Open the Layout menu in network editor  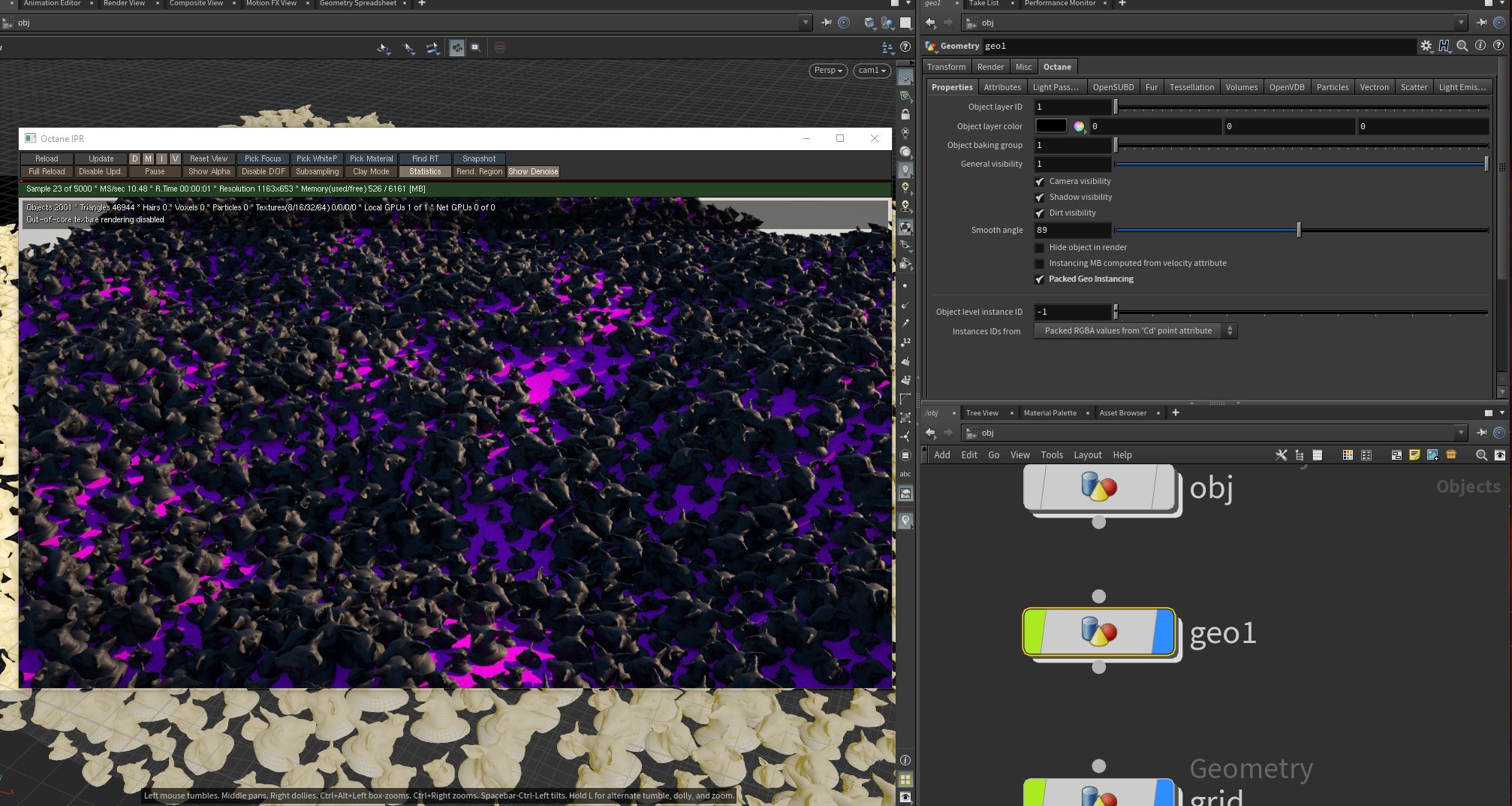point(1087,455)
